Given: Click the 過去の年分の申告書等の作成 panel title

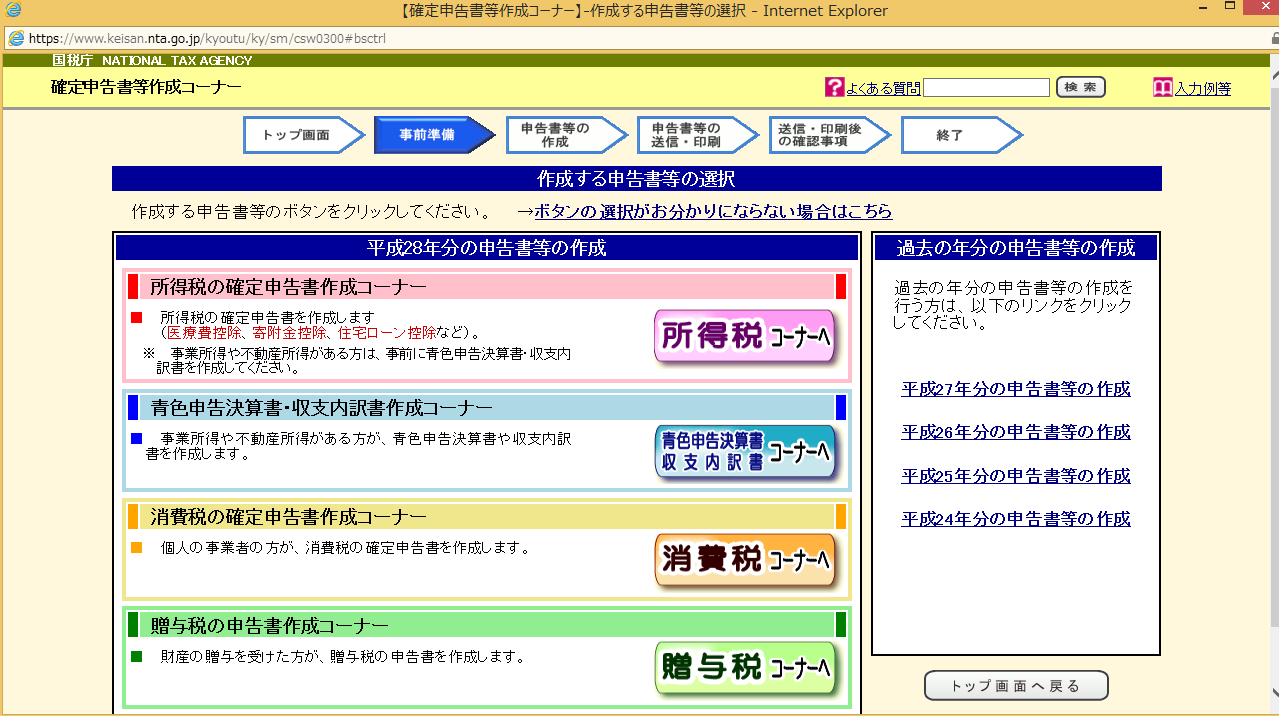Looking at the screenshot, I should tap(1016, 248).
